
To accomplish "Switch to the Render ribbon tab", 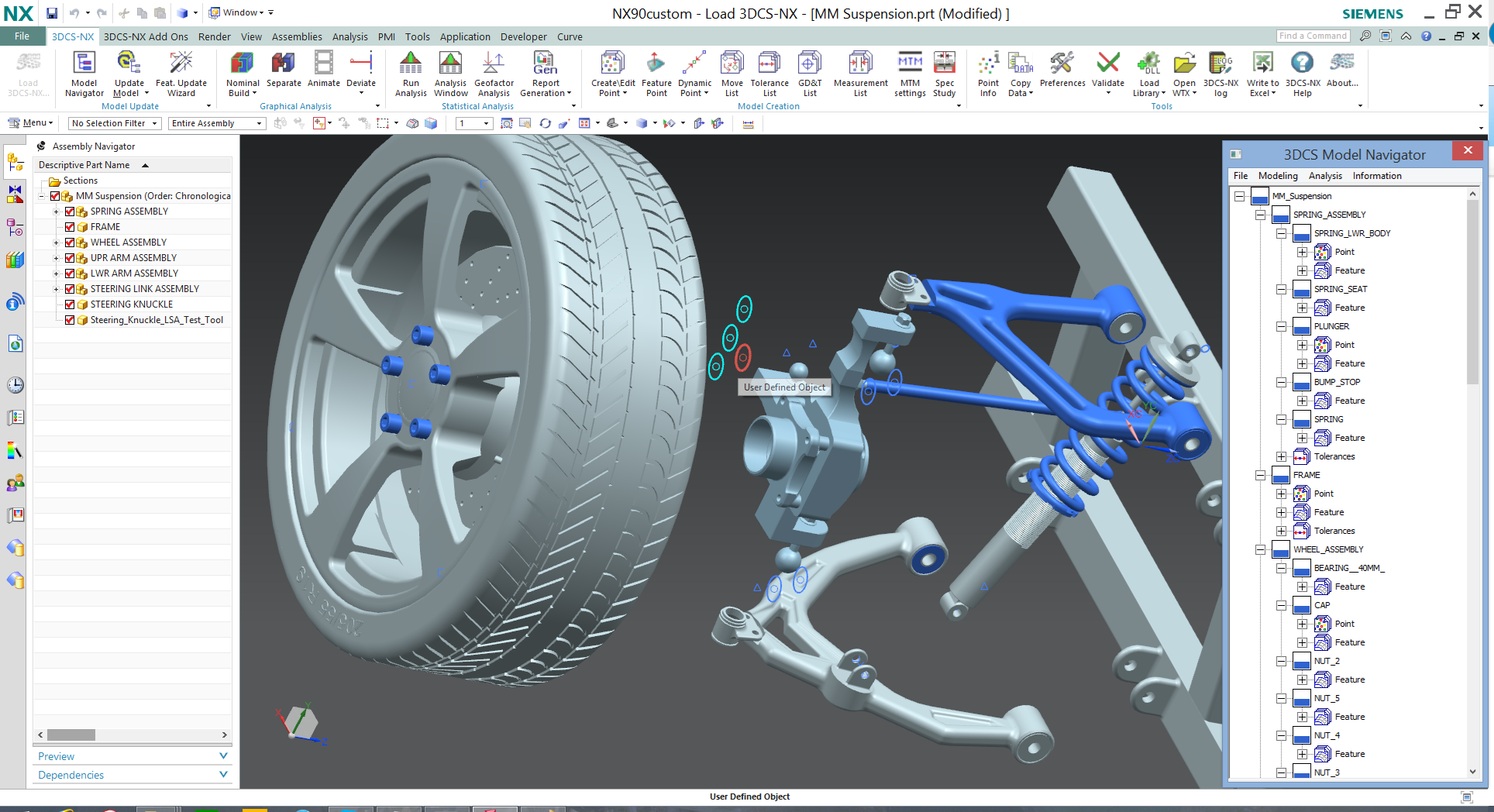I will click(x=215, y=36).
